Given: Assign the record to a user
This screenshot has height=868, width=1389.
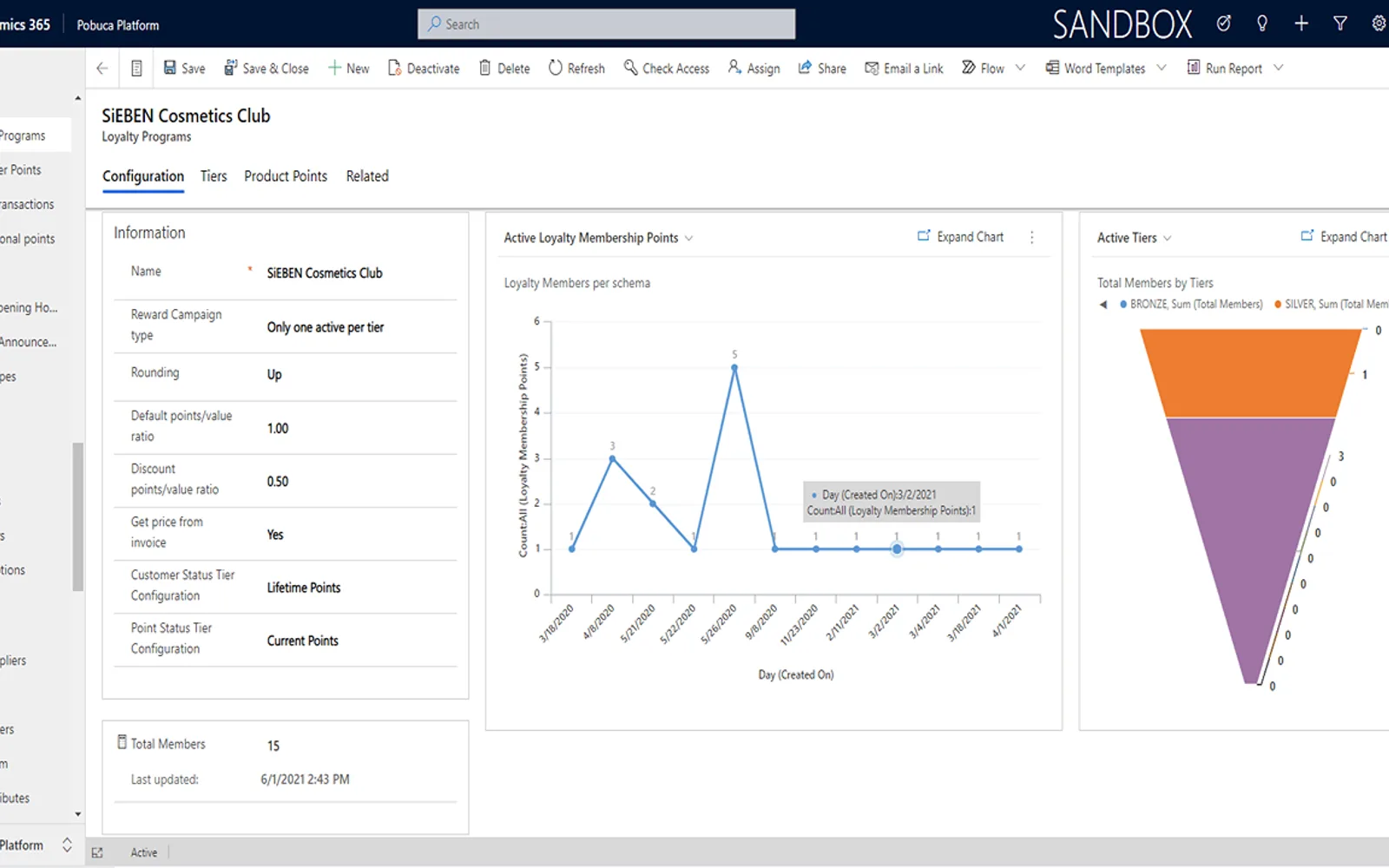Looking at the screenshot, I should [754, 68].
